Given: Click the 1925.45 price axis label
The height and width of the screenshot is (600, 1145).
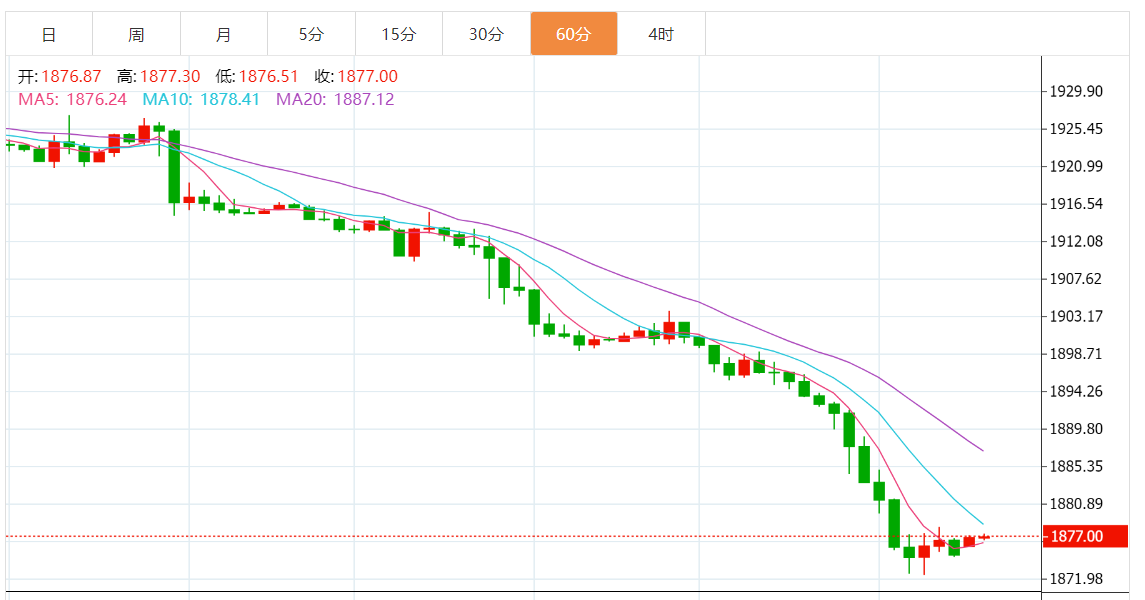Looking at the screenshot, I should pyautogui.click(x=1076, y=128).
